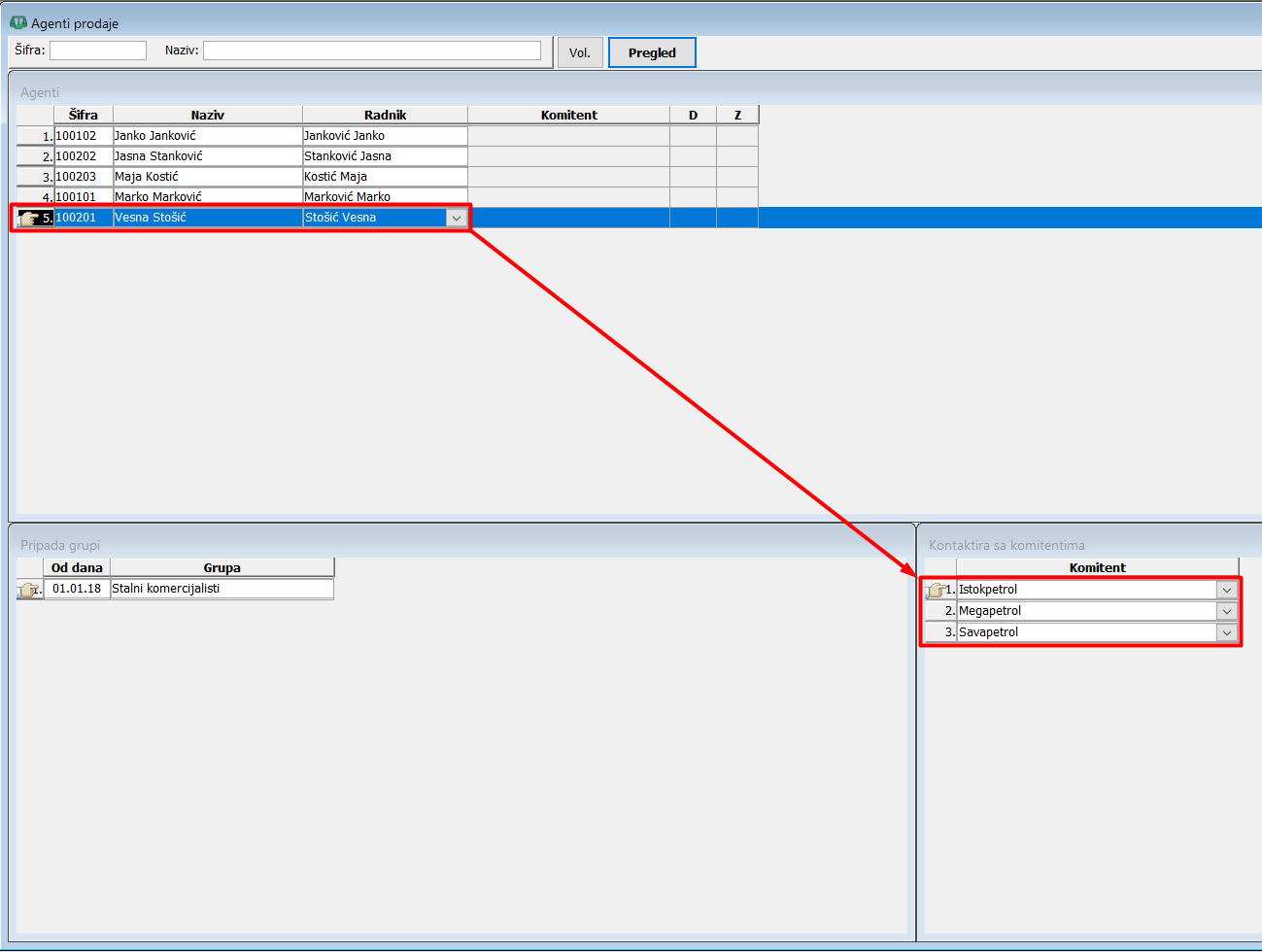Click the Vesna Stošić name cell
The image size is (1262, 952).
coord(208,218)
